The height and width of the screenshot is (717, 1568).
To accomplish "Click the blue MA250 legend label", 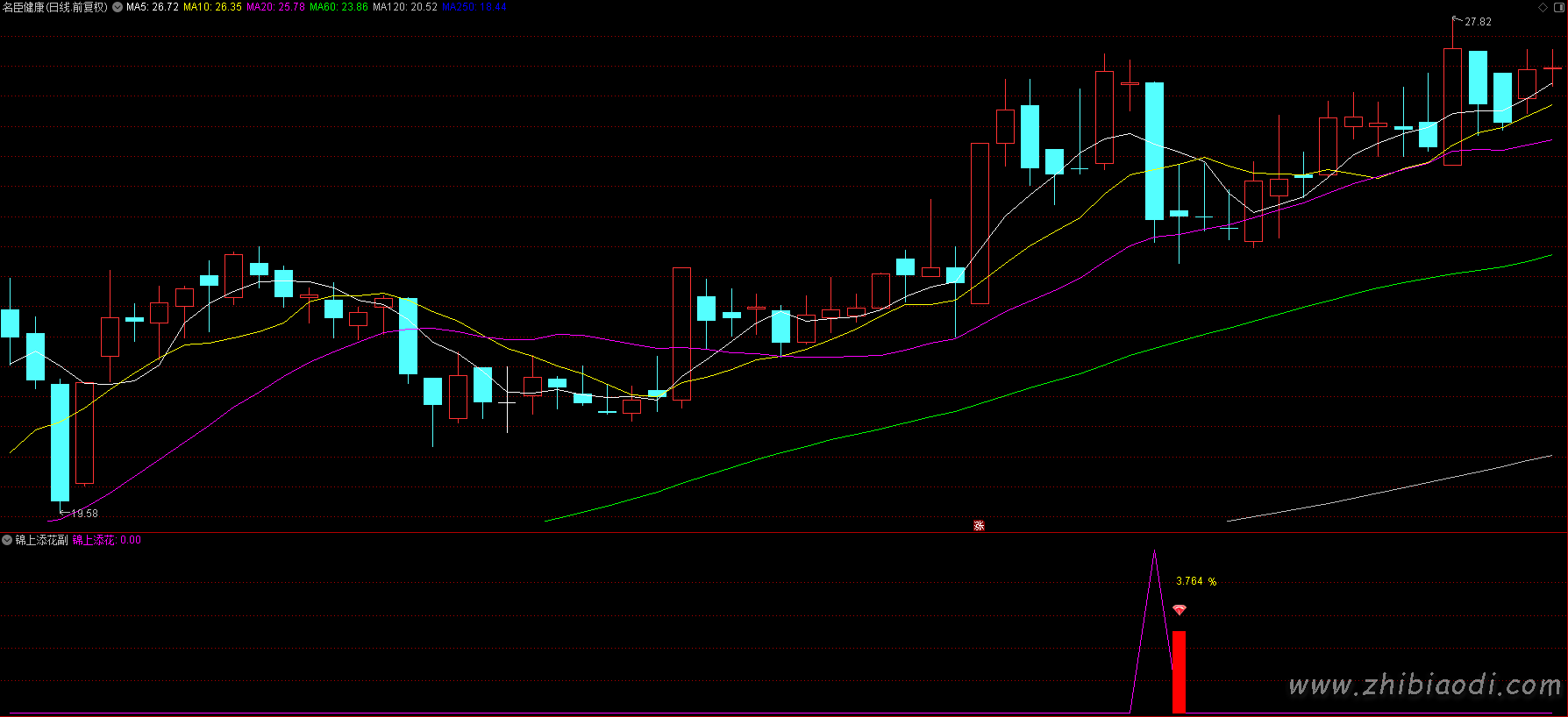I will pos(474,7).
